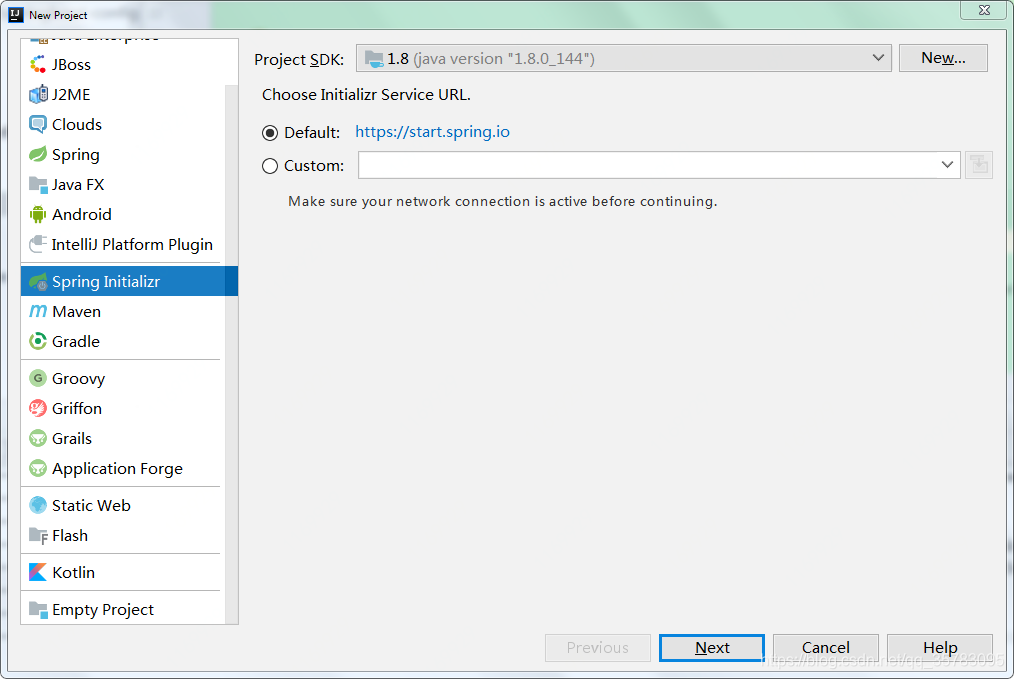Image resolution: width=1014 pixels, height=679 pixels.
Task: Click the Clouds speech bubble icon
Action: (38, 124)
